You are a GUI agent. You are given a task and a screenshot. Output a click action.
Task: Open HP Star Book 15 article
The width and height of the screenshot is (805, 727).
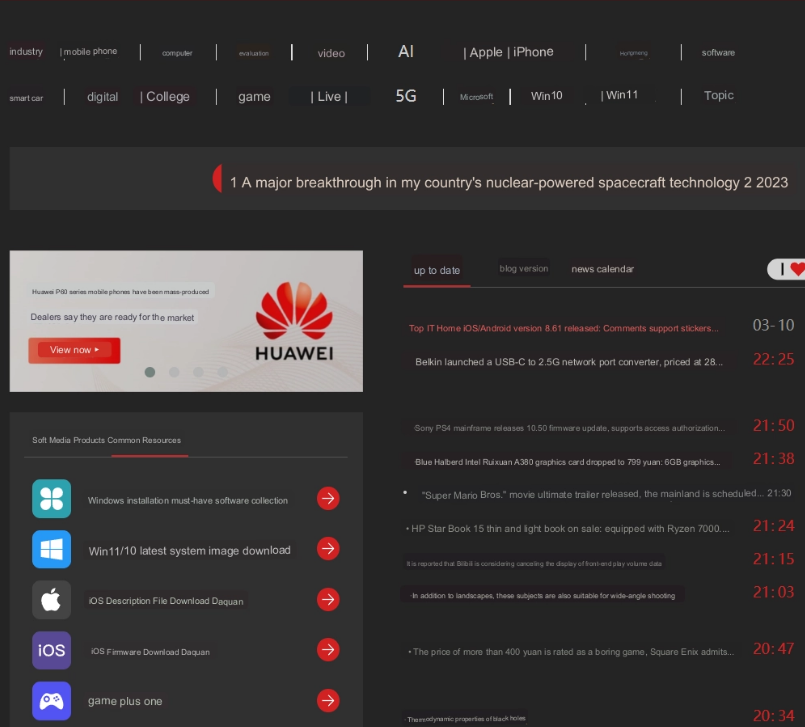[570, 528]
